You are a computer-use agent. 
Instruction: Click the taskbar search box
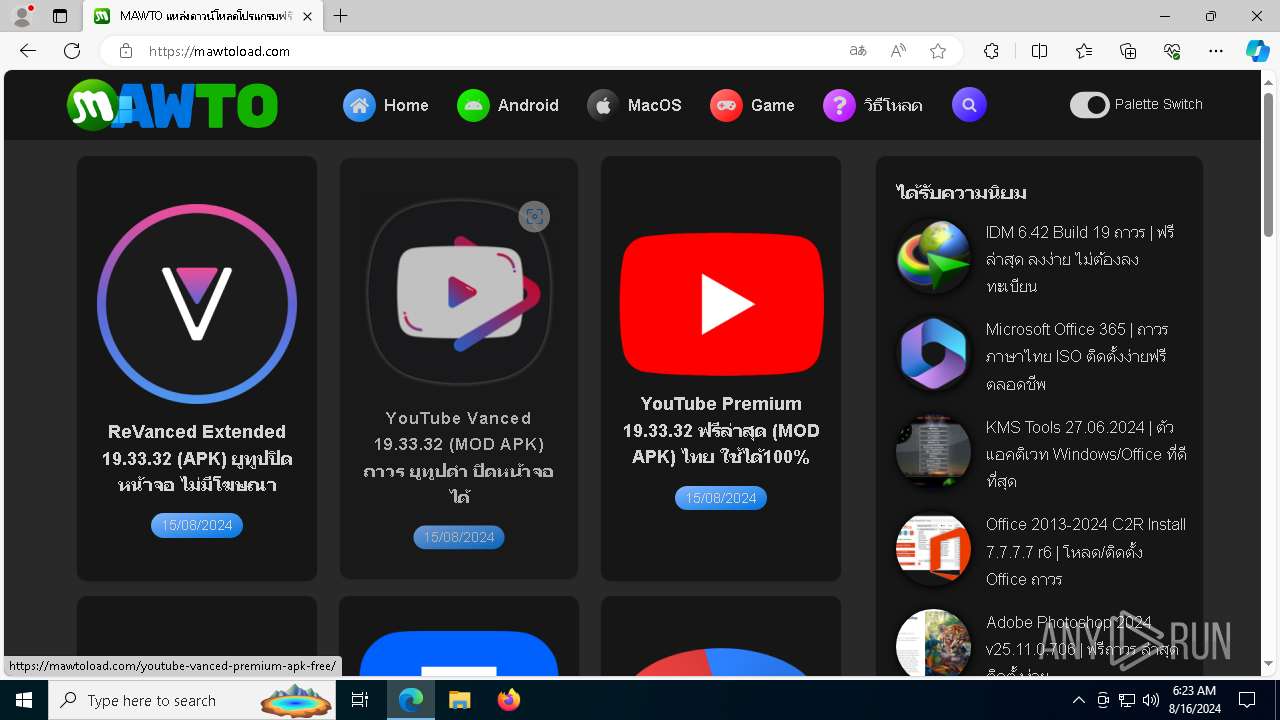coord(194,700)
